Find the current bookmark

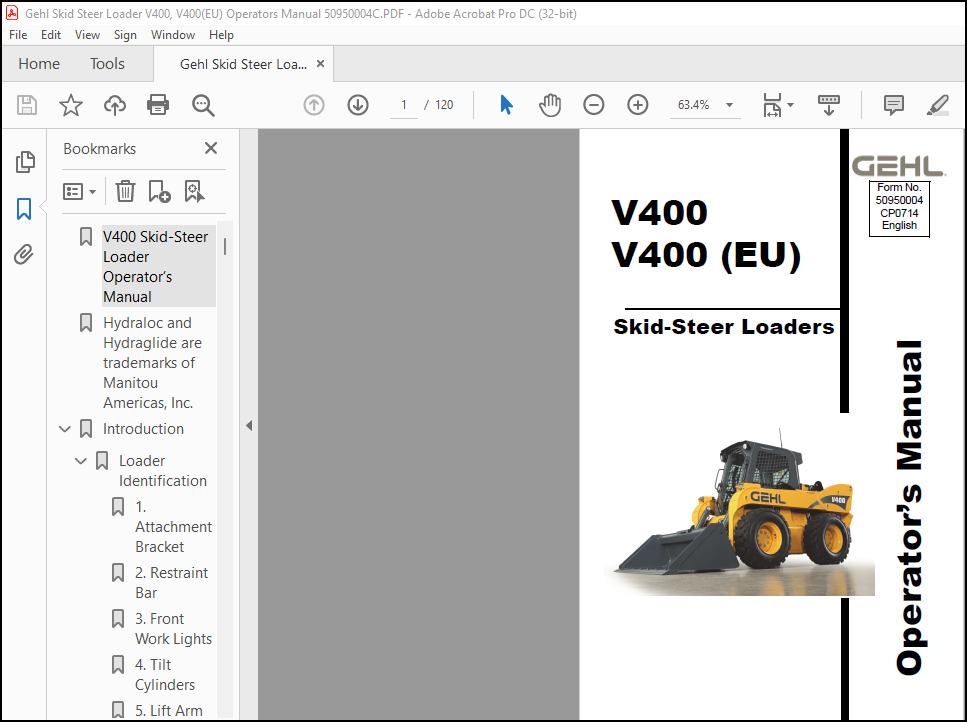pos(194,191)
